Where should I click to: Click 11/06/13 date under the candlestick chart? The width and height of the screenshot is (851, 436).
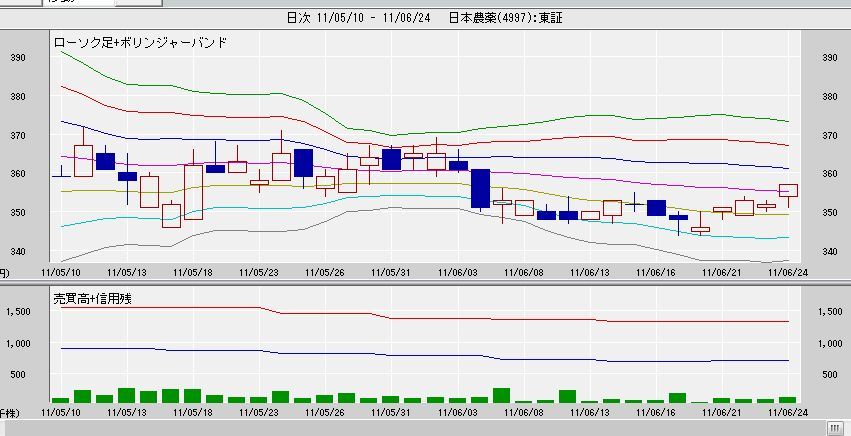(590, 273)
